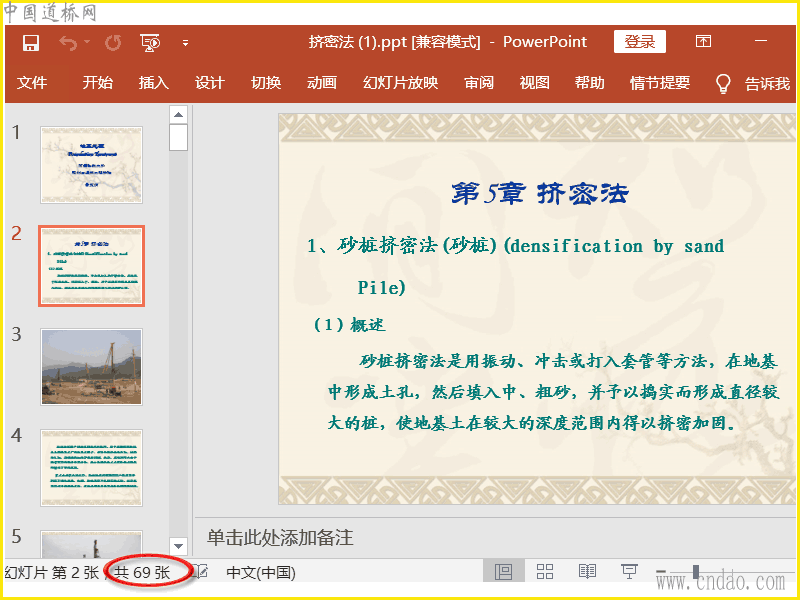Open the Undo history dropdown arrow
Viewport: 800px width, 600px height.
pyautogui.click(x=87, y=42)
